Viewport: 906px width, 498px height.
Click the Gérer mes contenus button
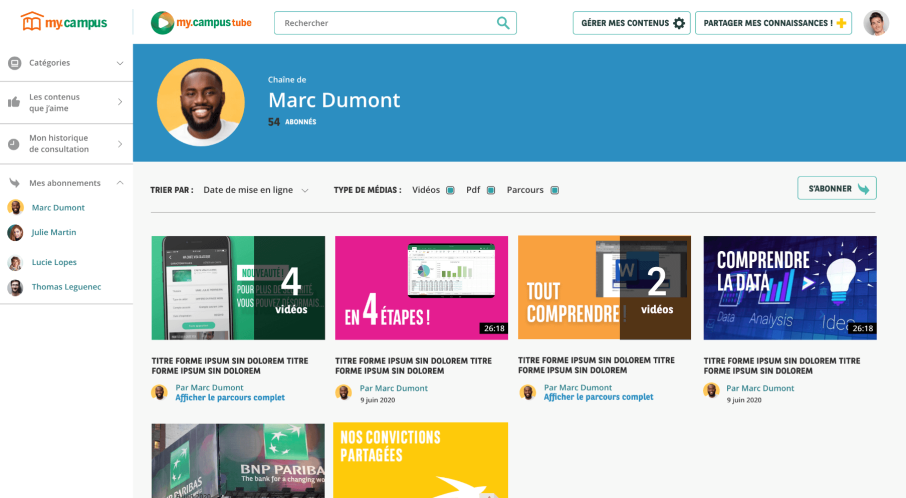(631, 23)
